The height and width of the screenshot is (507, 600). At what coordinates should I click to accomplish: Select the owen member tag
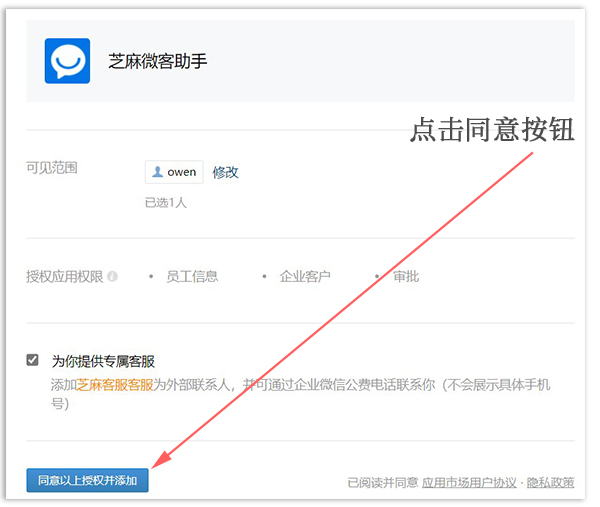(x=174, y=172)
